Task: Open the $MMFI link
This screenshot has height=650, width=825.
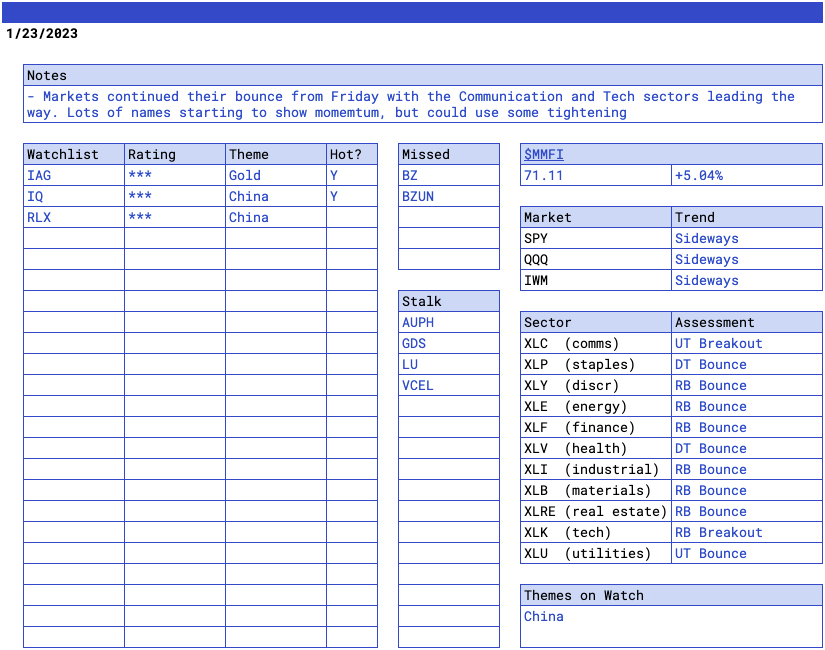Action: point(544,154)
